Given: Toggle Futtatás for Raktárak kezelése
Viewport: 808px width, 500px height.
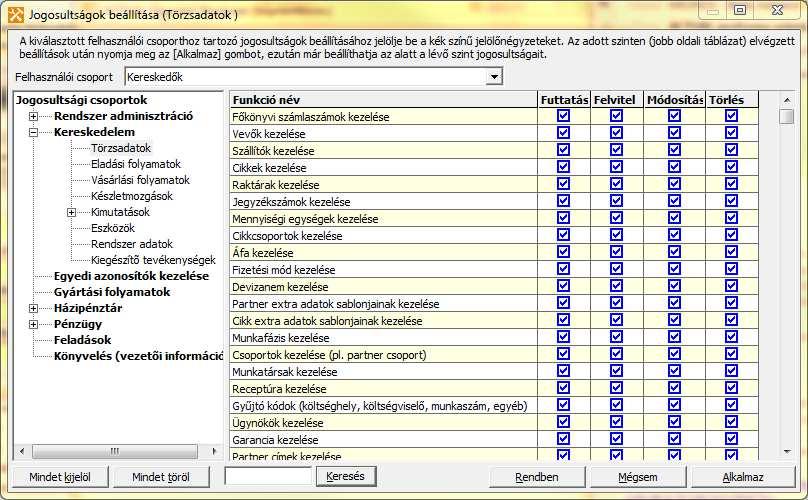Looking at the screenshot, I should point(563,184).
